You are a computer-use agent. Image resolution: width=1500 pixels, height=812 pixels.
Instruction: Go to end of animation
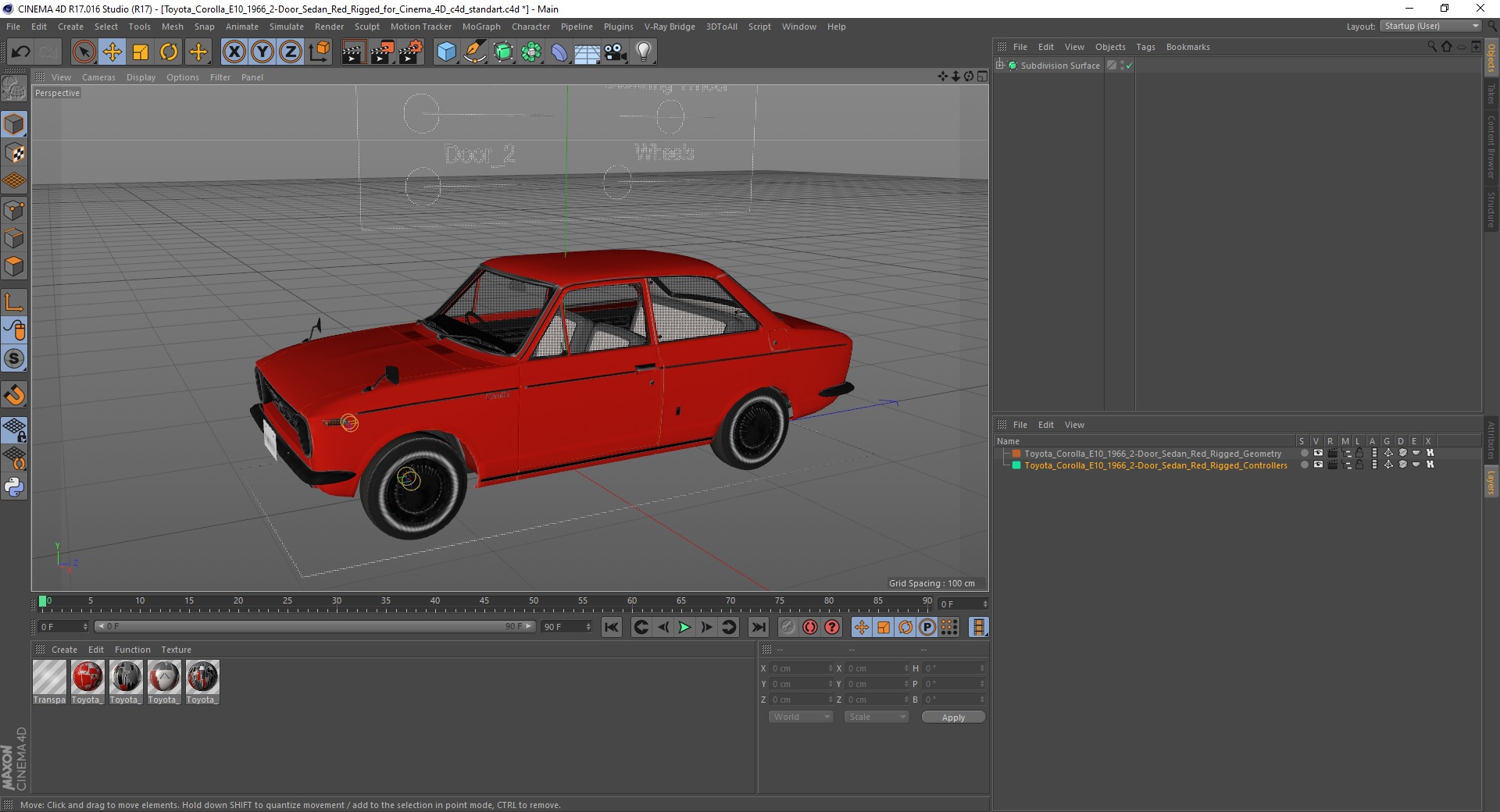(758, 627)
